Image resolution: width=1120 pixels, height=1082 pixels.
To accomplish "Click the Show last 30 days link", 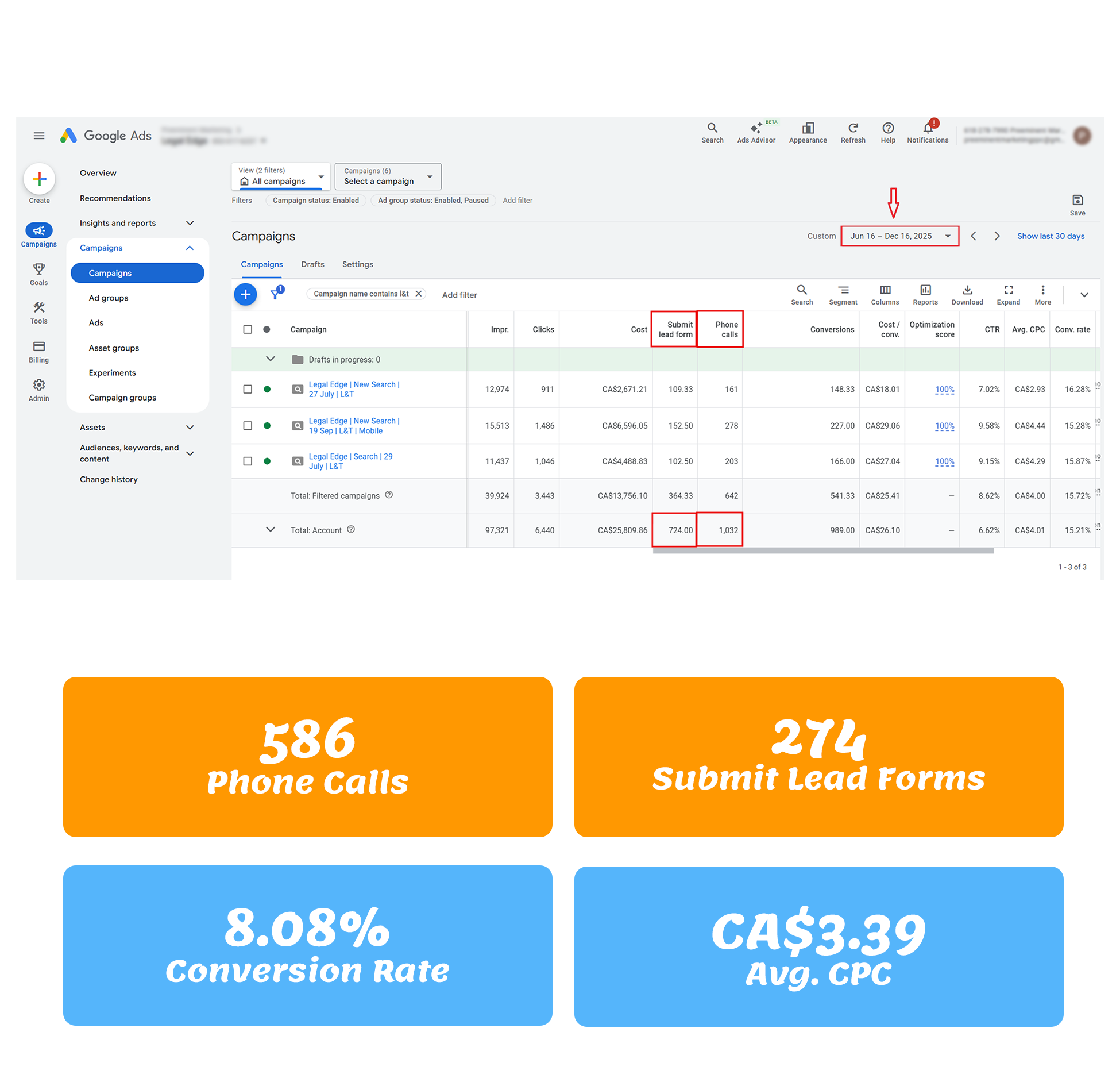I will point(1050,236).
